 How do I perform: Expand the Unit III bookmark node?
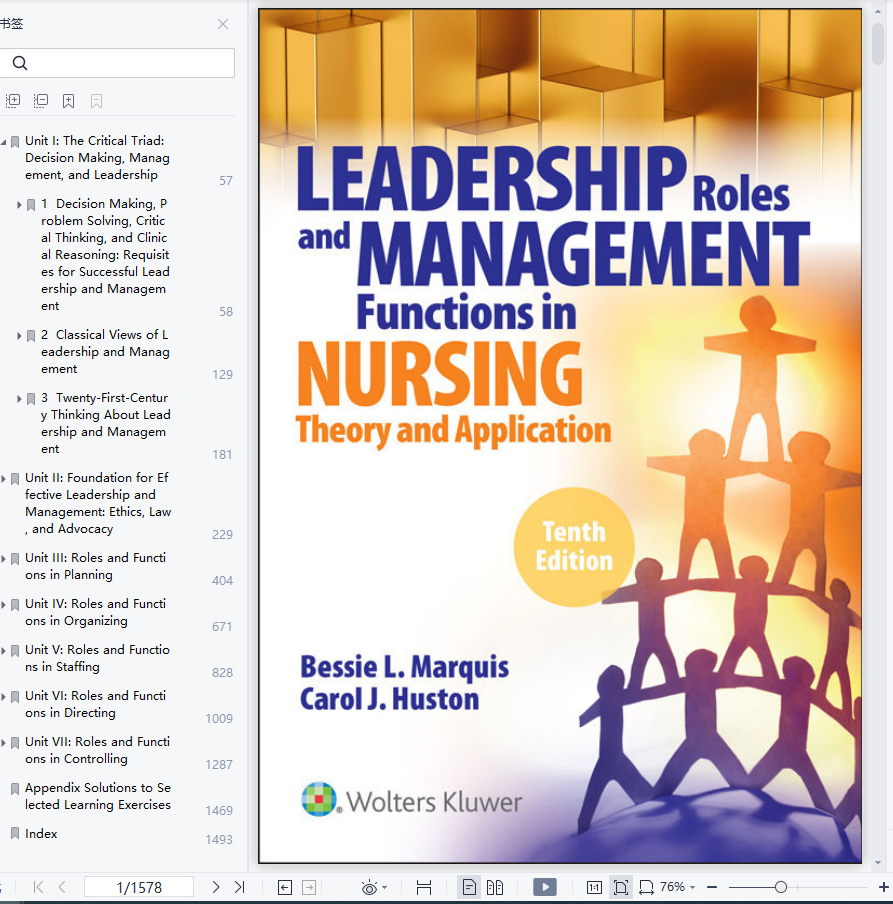pos(3,559)
